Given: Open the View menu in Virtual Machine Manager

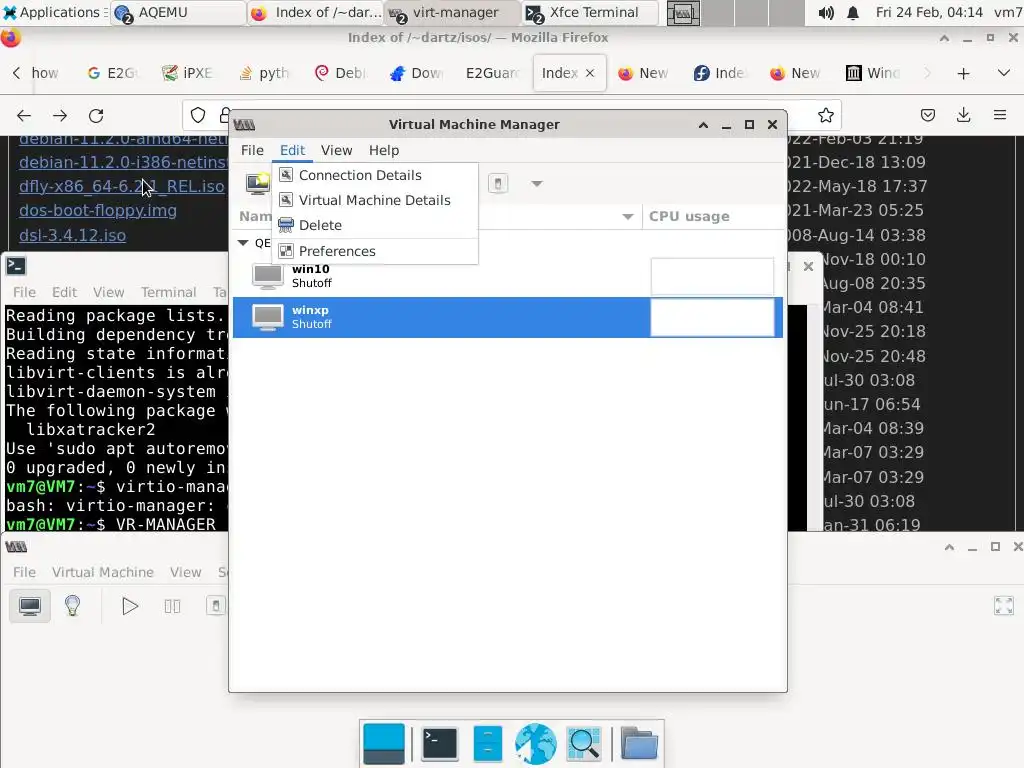Looking at the screenshot, I should [336, 150].
